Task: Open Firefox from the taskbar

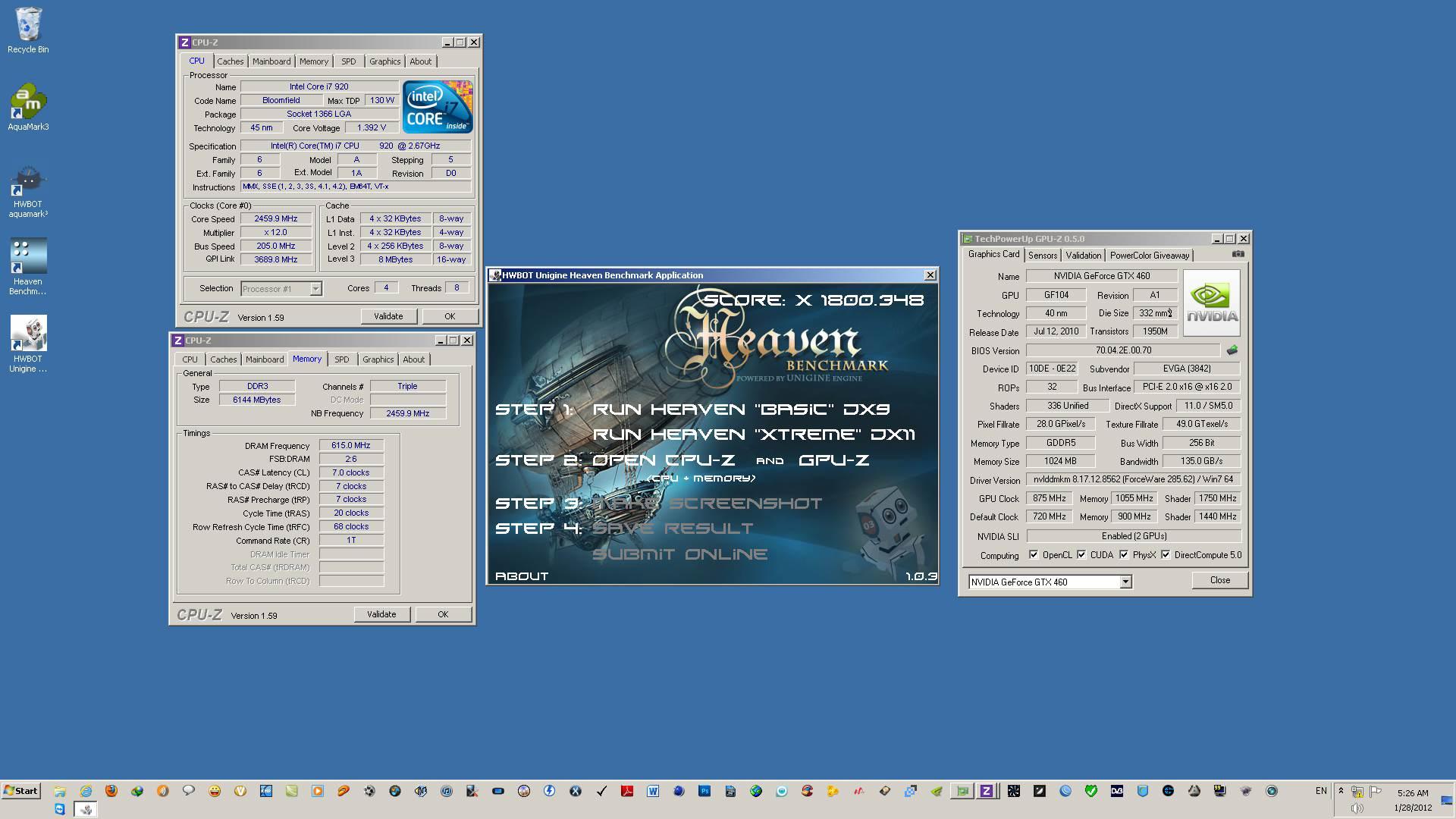Action: pyautogui.click(x=111, y=791)
